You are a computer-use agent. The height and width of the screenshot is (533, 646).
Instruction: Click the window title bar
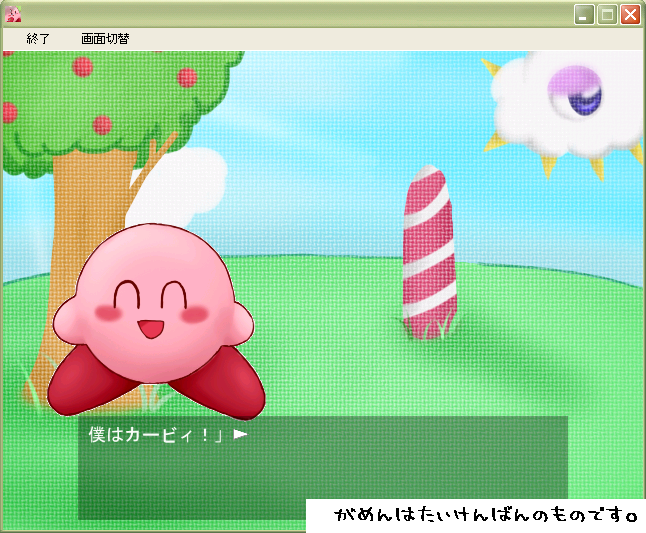tap(300, 14)
